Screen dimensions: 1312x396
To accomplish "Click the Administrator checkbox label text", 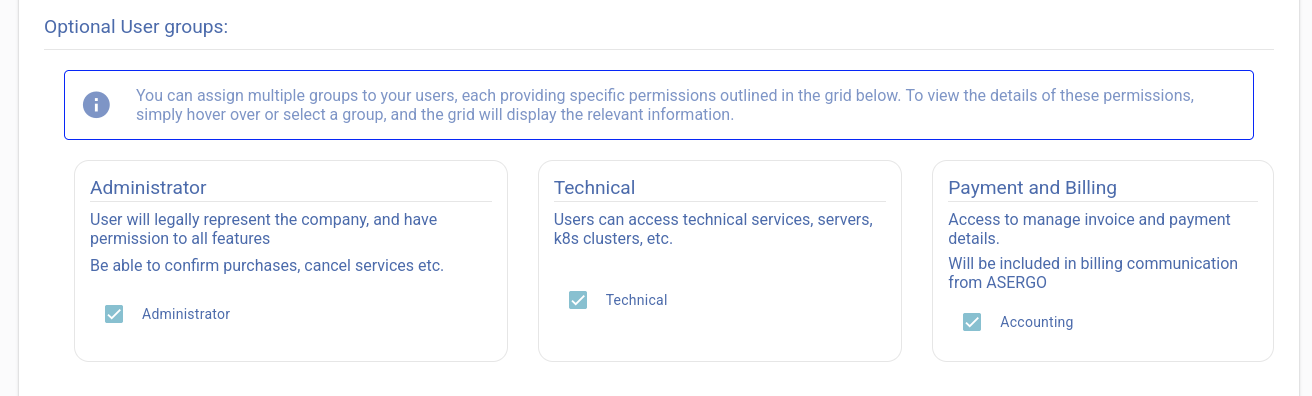I will tap(186, 314).
